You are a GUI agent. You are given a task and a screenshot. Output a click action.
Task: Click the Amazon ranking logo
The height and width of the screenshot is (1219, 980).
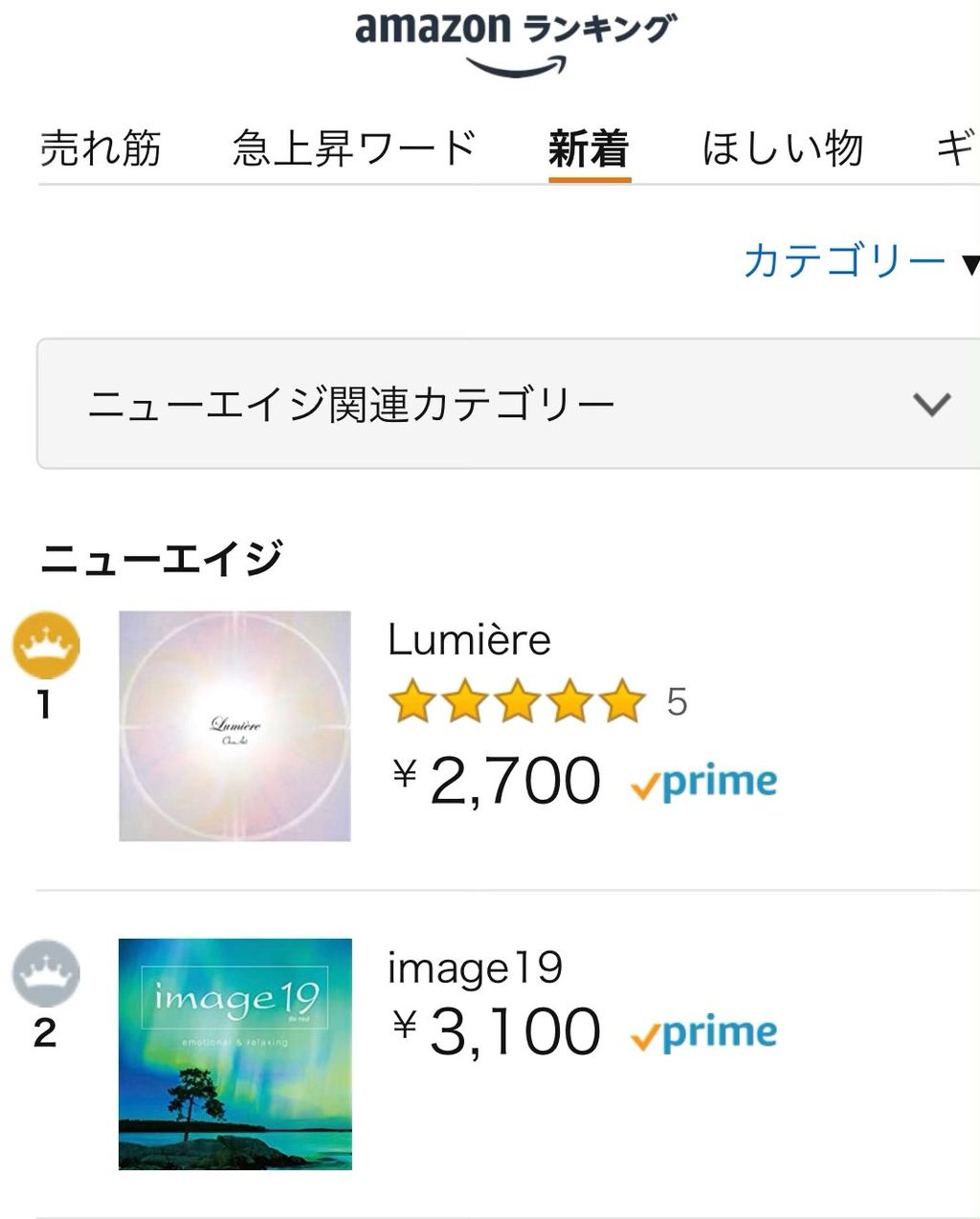click(x=515, y=42)
